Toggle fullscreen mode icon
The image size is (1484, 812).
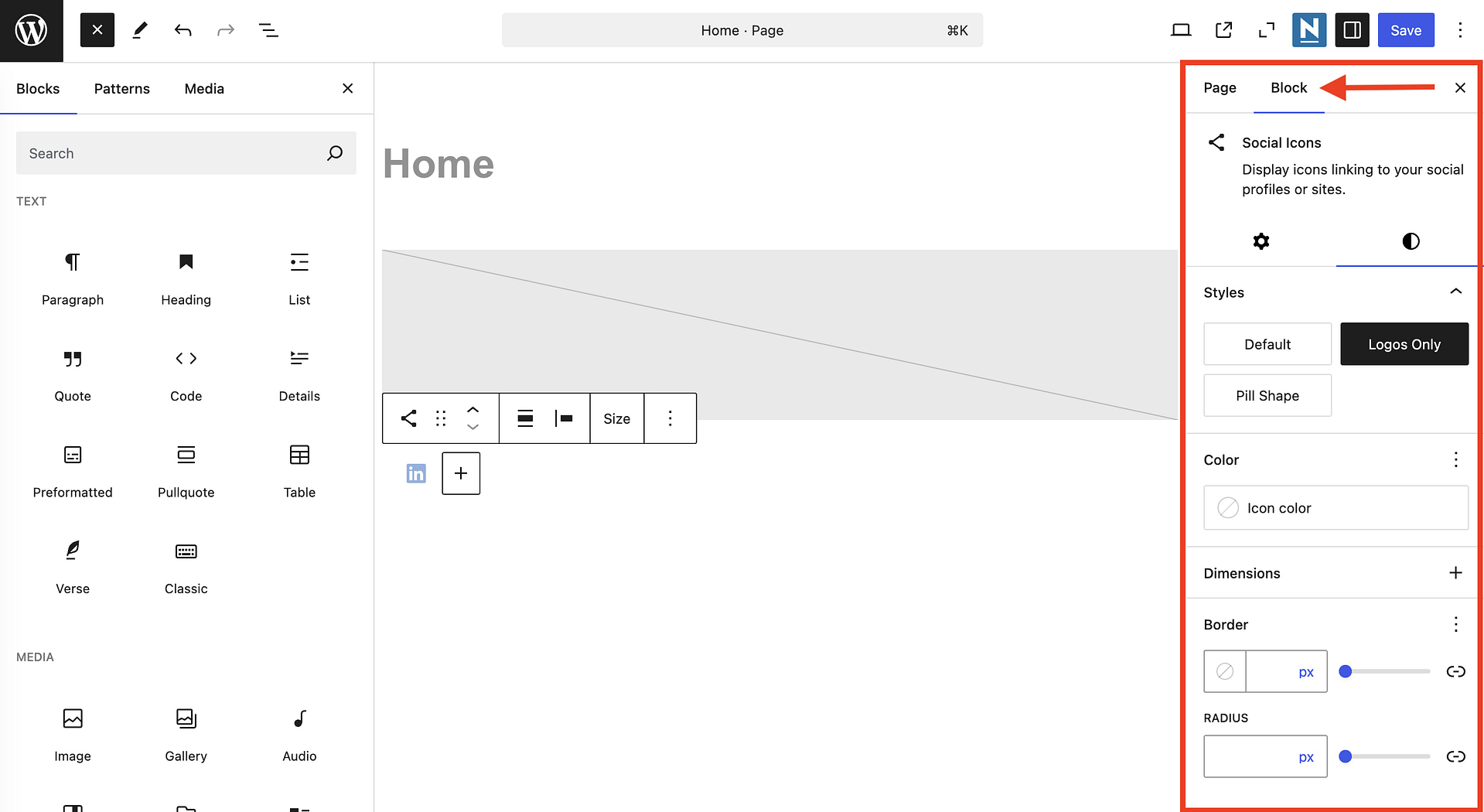pos(1266,30)
